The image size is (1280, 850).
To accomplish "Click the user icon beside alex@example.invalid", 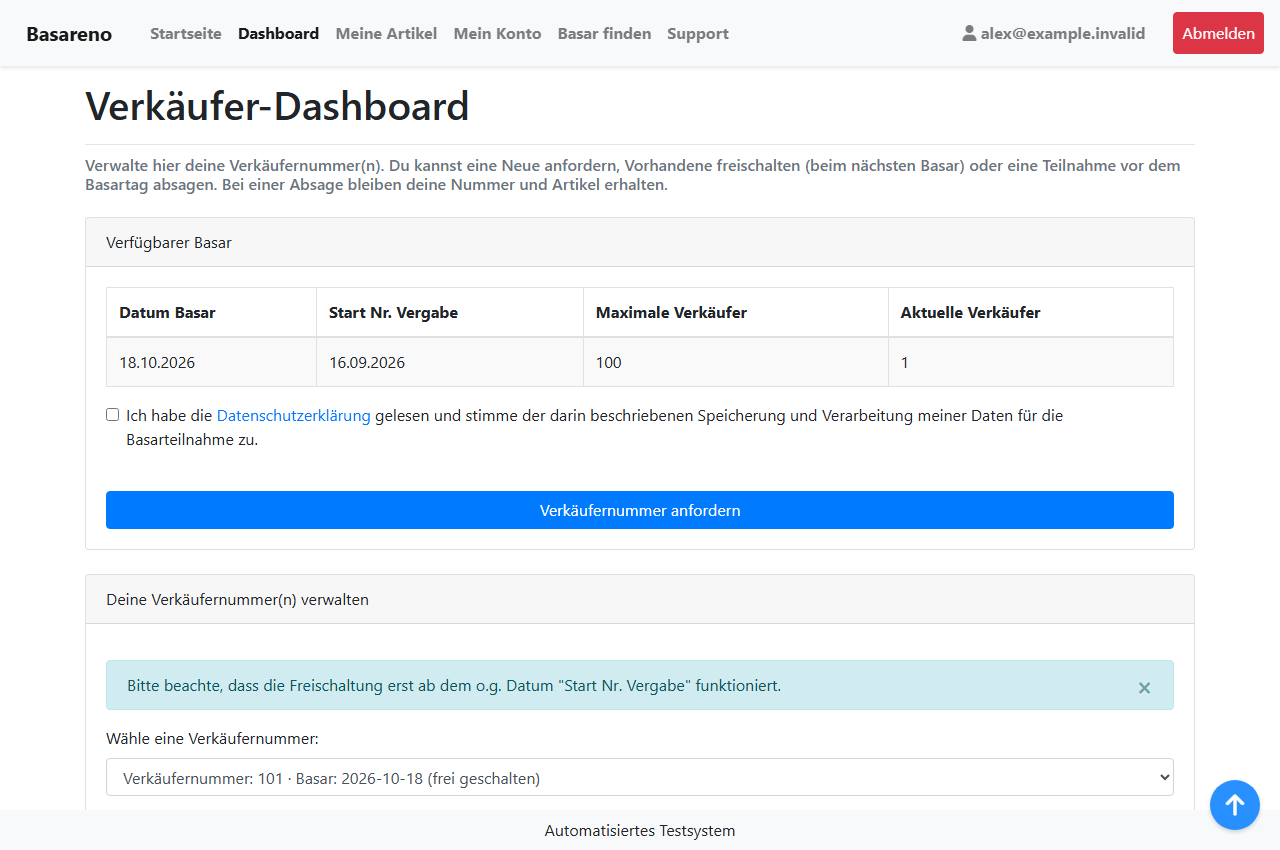I will pyautogui.click(x=969, y=33).
